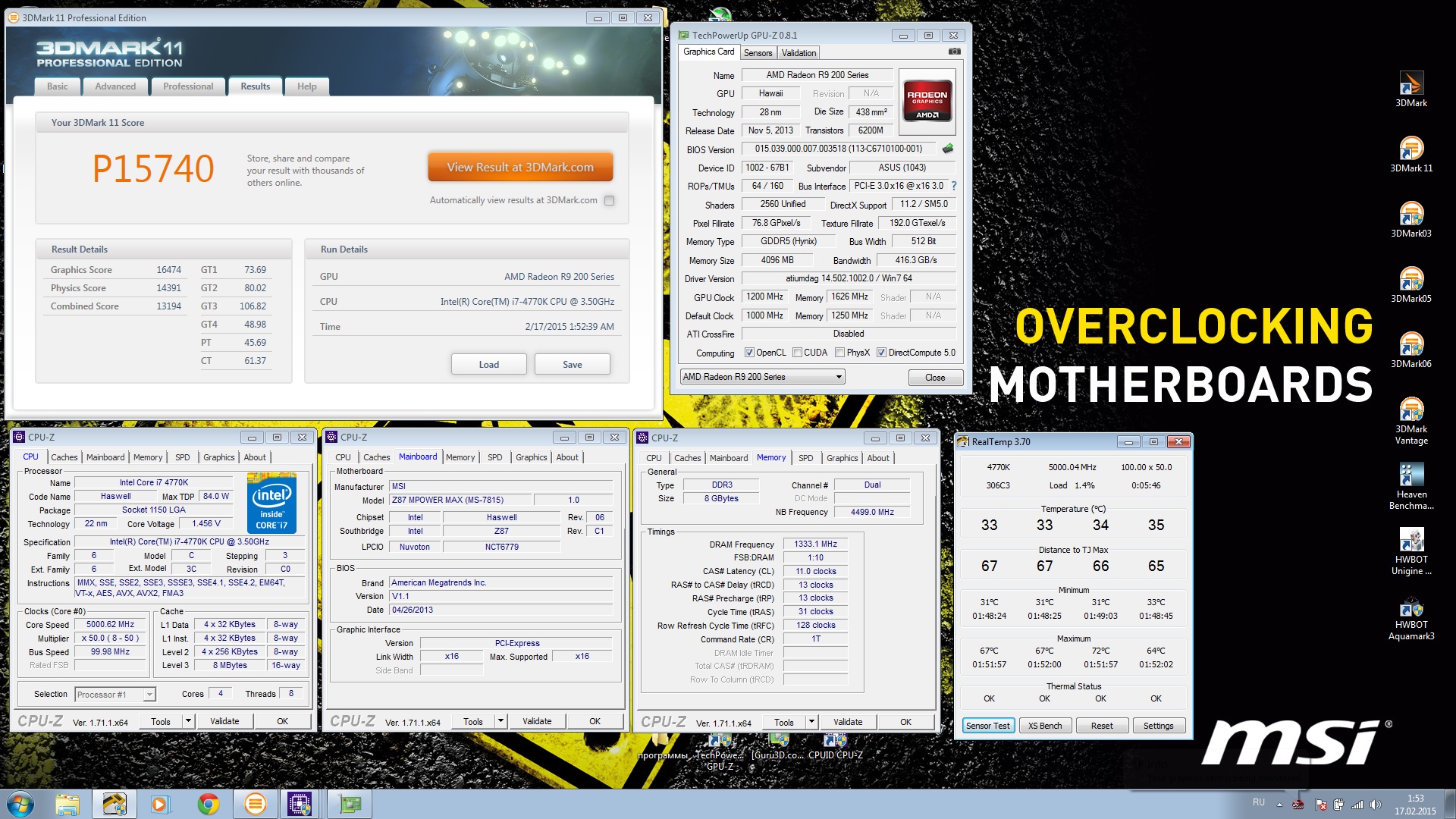Click the CPU-Z taskbar icon
The height and width of the screenshot is (819, 1456).
coord(300,804)
